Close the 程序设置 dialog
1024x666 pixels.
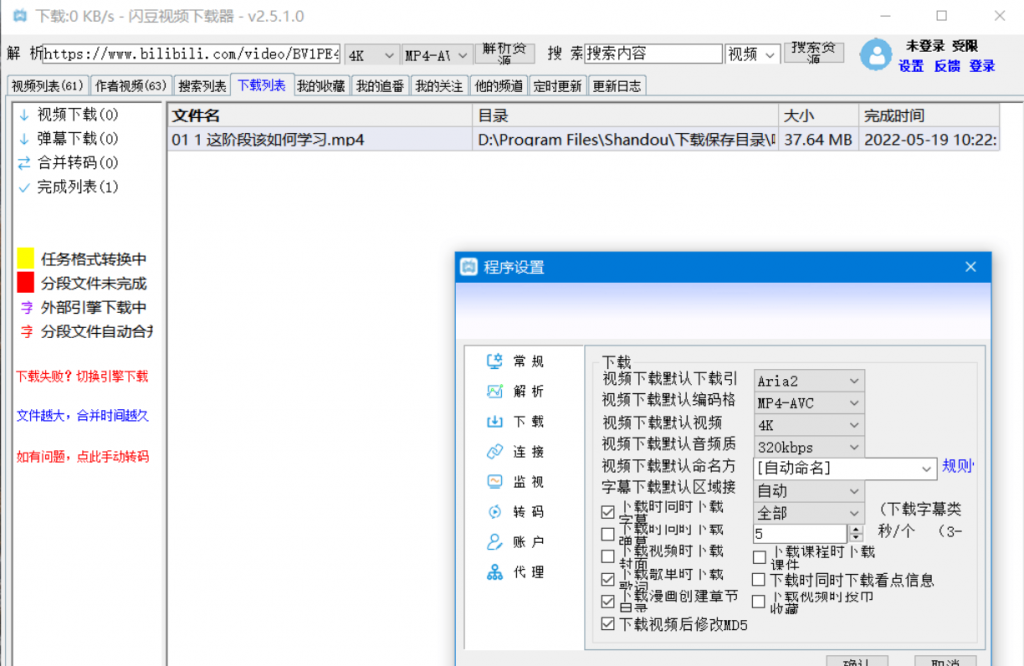tap(970, 266)
